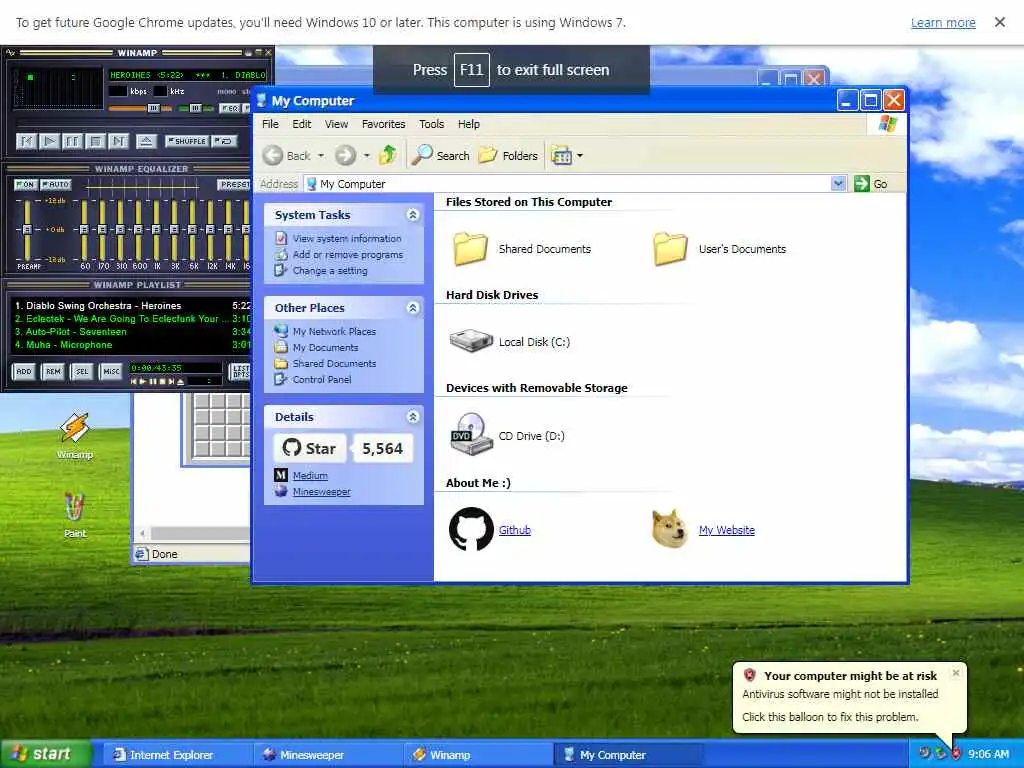Image resolution: width=1024 pixels, height=768 pixels.
Task: Click the Search toolbar button
Action: (x=441, y=155)
